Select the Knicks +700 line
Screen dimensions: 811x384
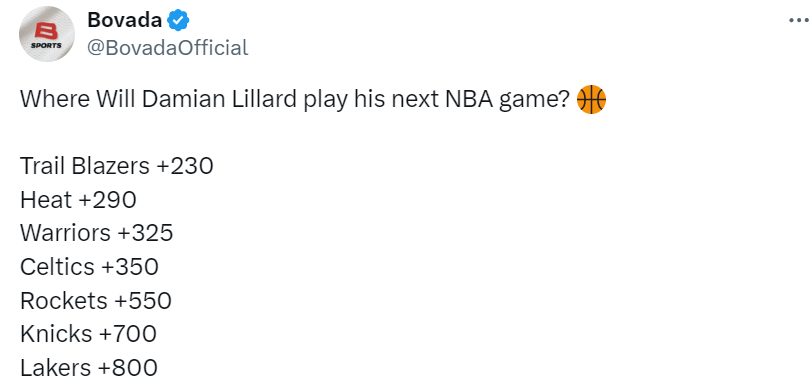click(88, 334)
